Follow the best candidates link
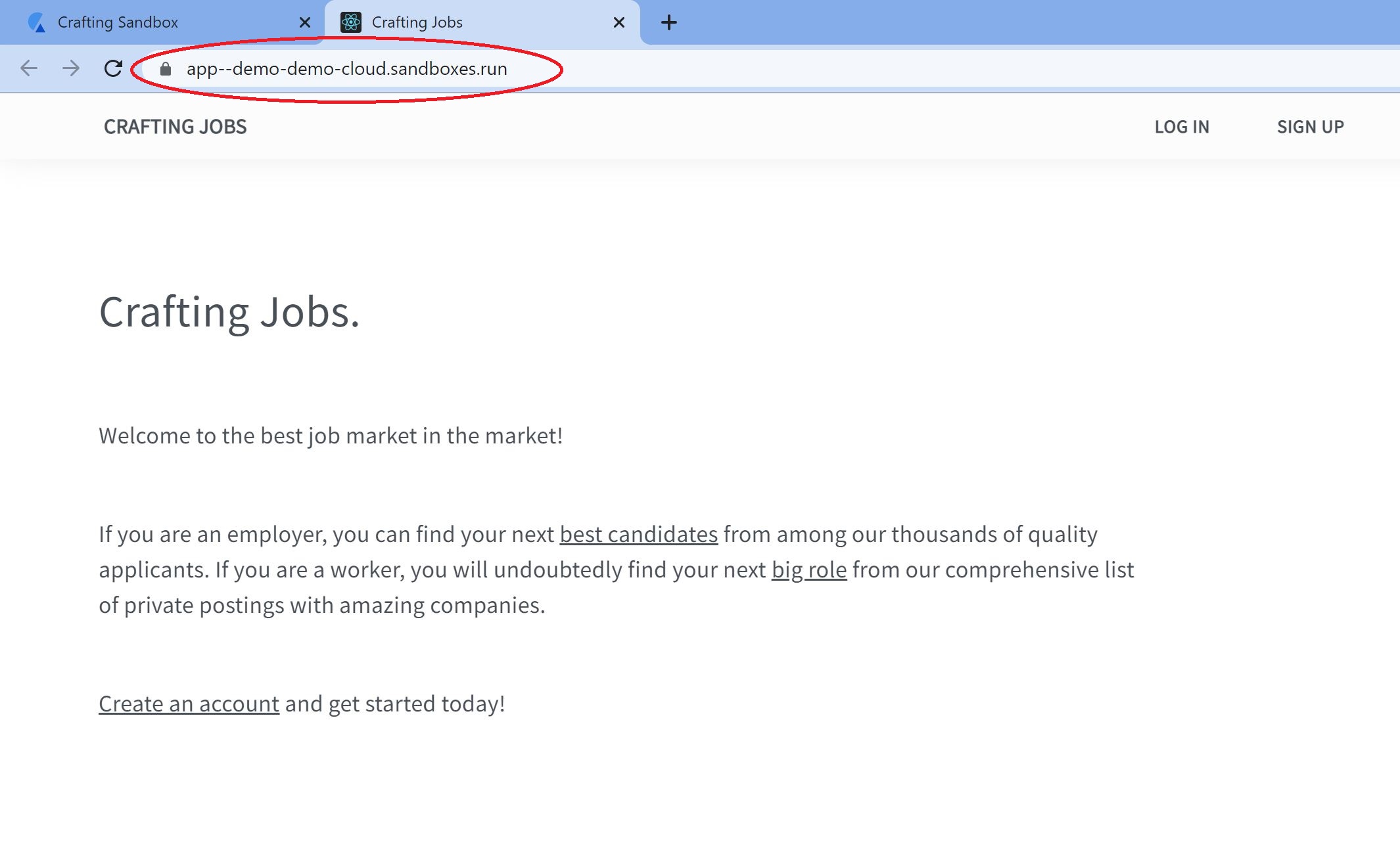The image size is (1400, 854). pyautogui.click(x=638, y=534)
